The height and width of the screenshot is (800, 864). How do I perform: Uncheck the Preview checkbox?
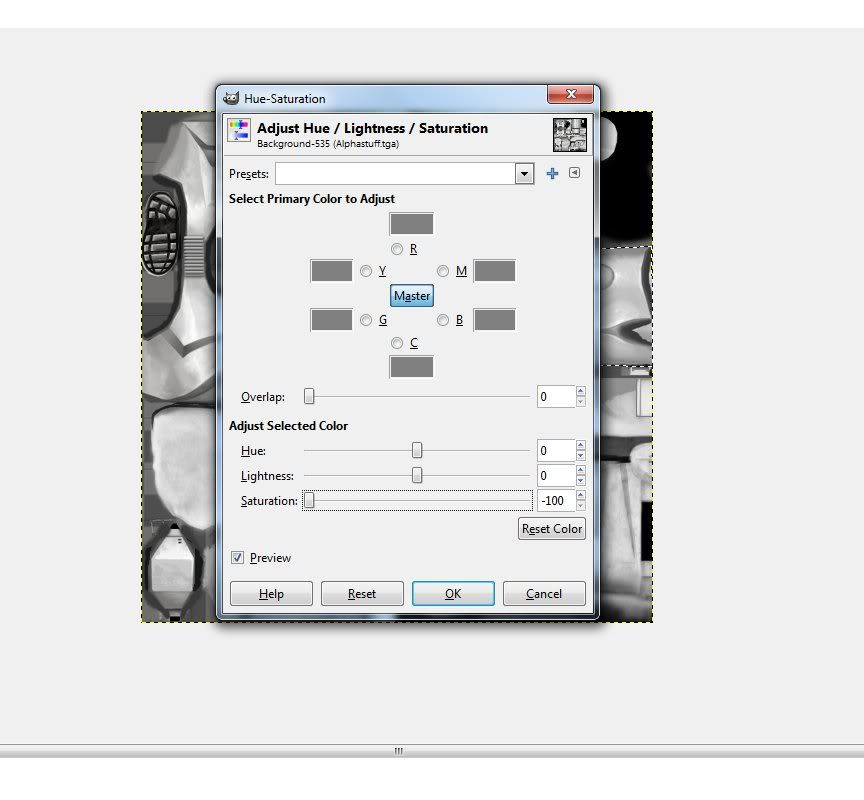coord(237,558)
